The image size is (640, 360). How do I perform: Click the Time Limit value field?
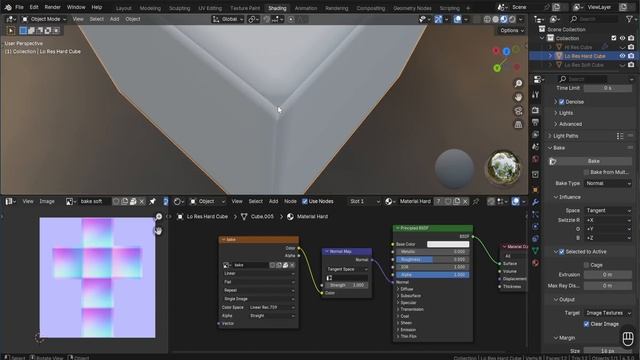(x=608, y=88)
